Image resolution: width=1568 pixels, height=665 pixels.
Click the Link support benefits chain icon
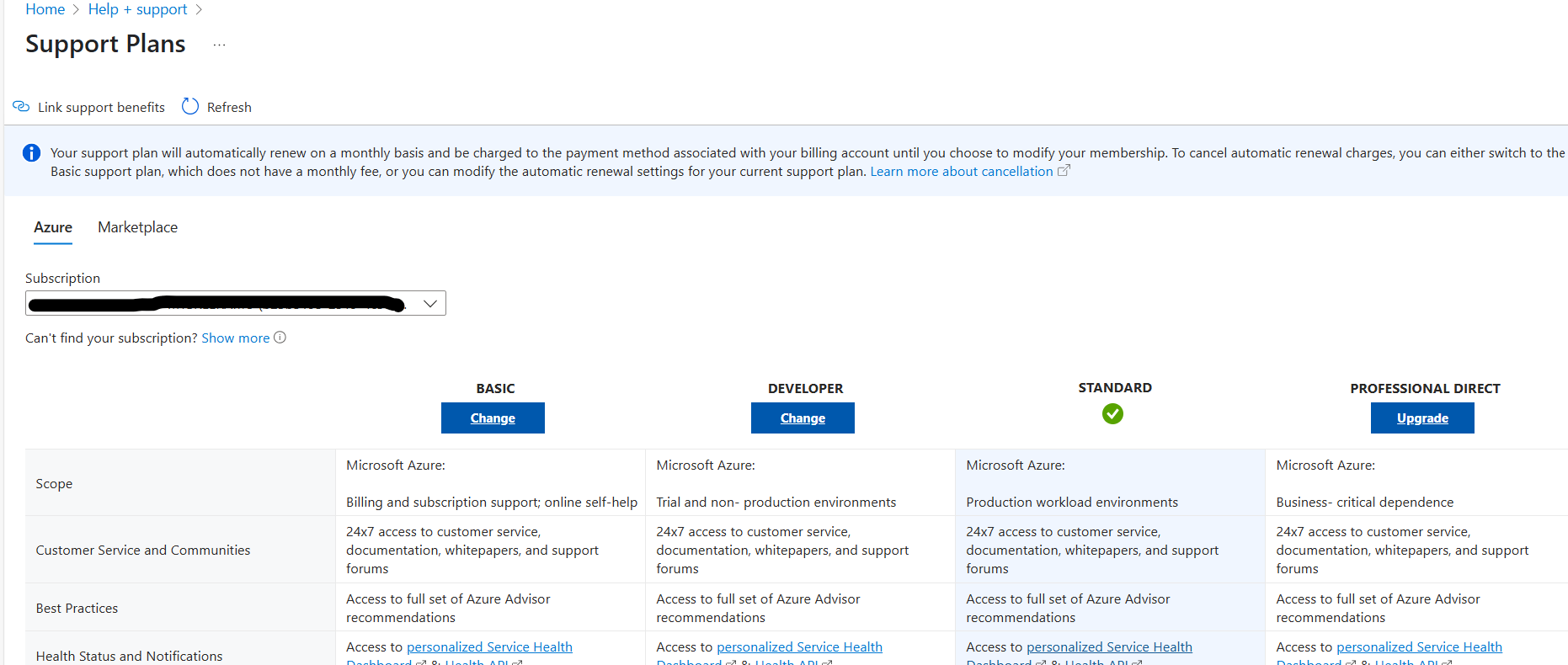click(21, 107)
